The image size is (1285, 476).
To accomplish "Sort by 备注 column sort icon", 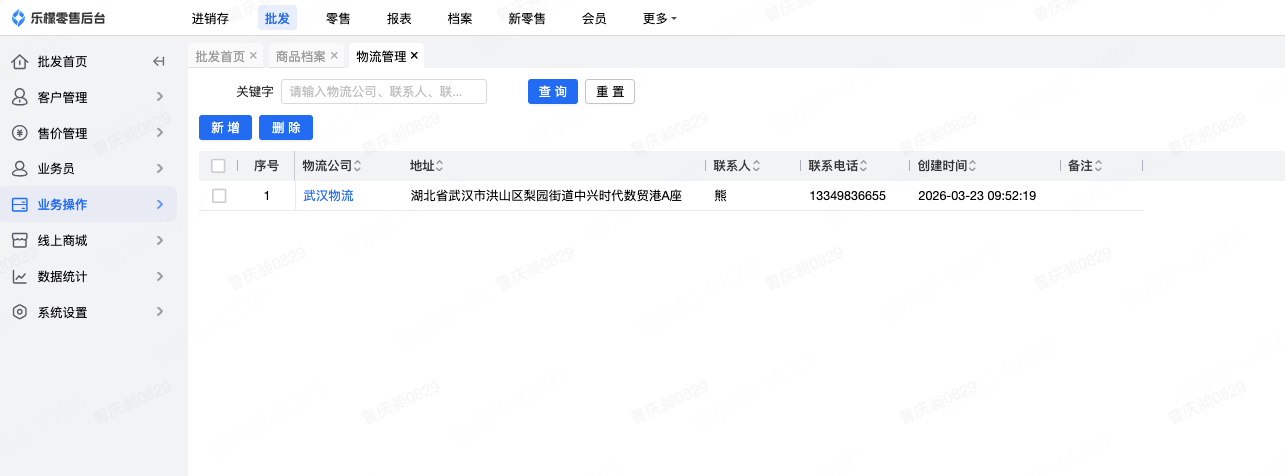I will [1098, 166].
